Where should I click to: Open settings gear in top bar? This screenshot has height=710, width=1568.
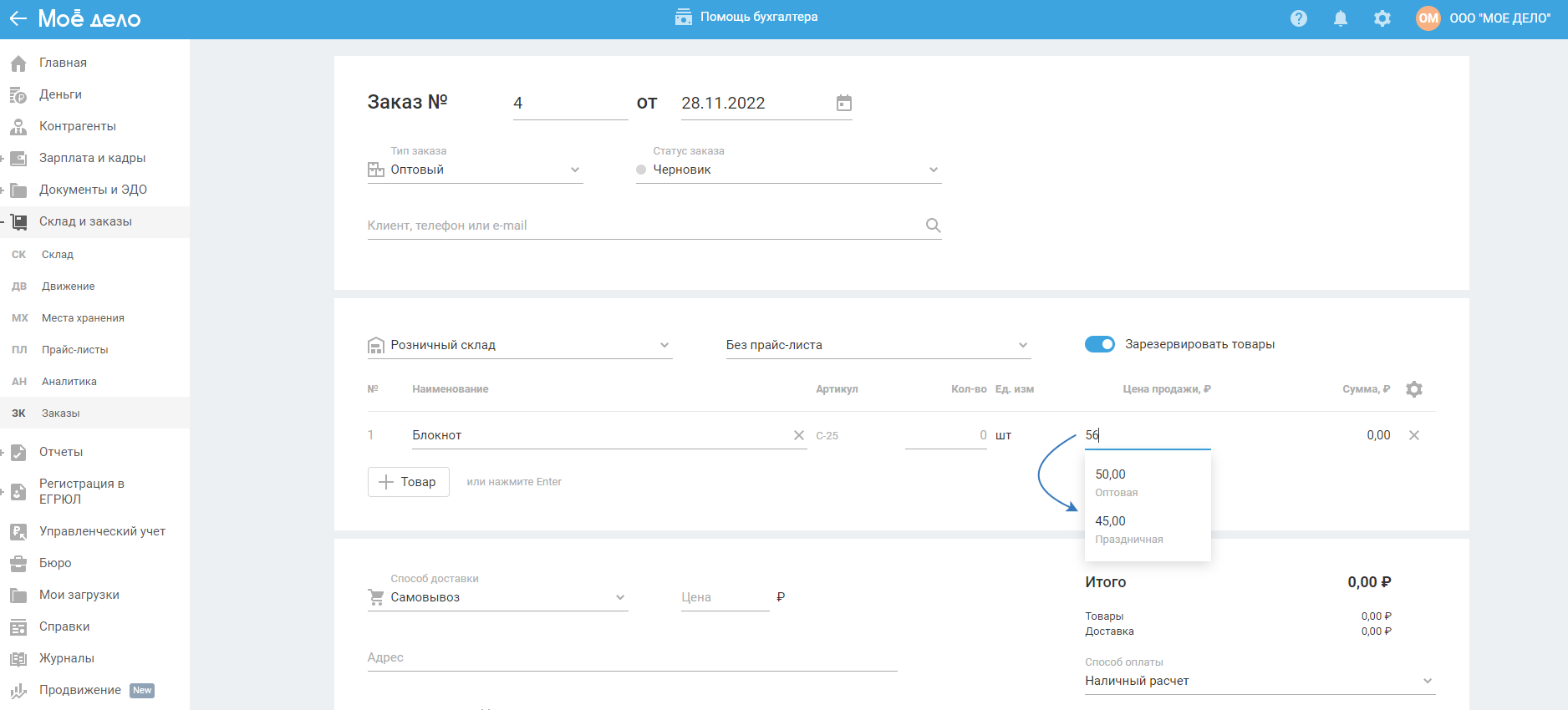coord(1382,18)
